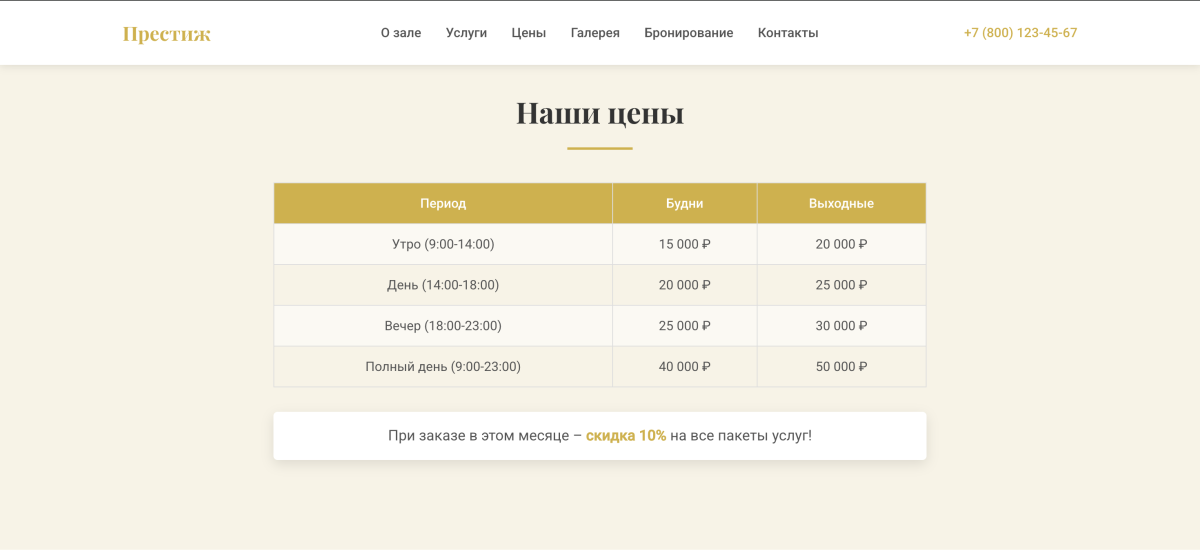
Task: Click the Будни column header
Action: point(684,203)
